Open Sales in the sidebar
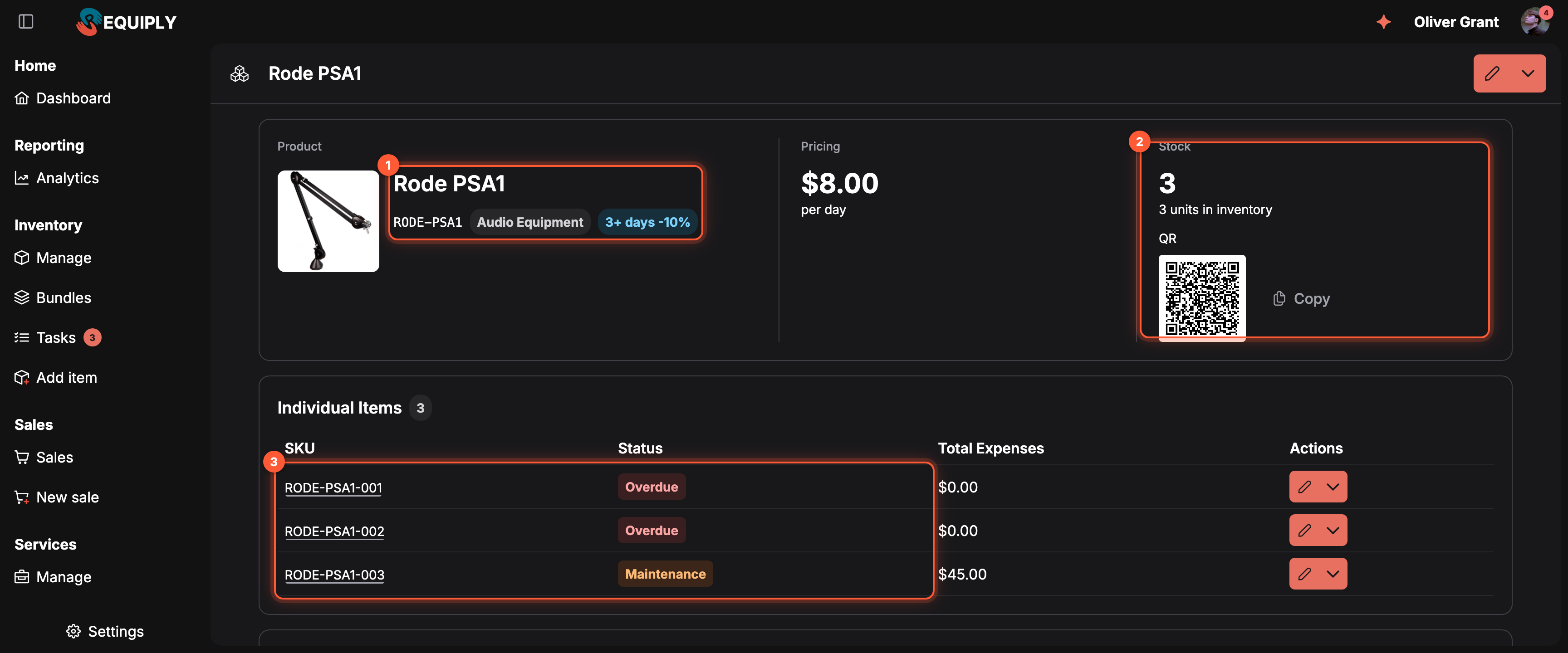 pyautogui.click(x=44, y=457)
